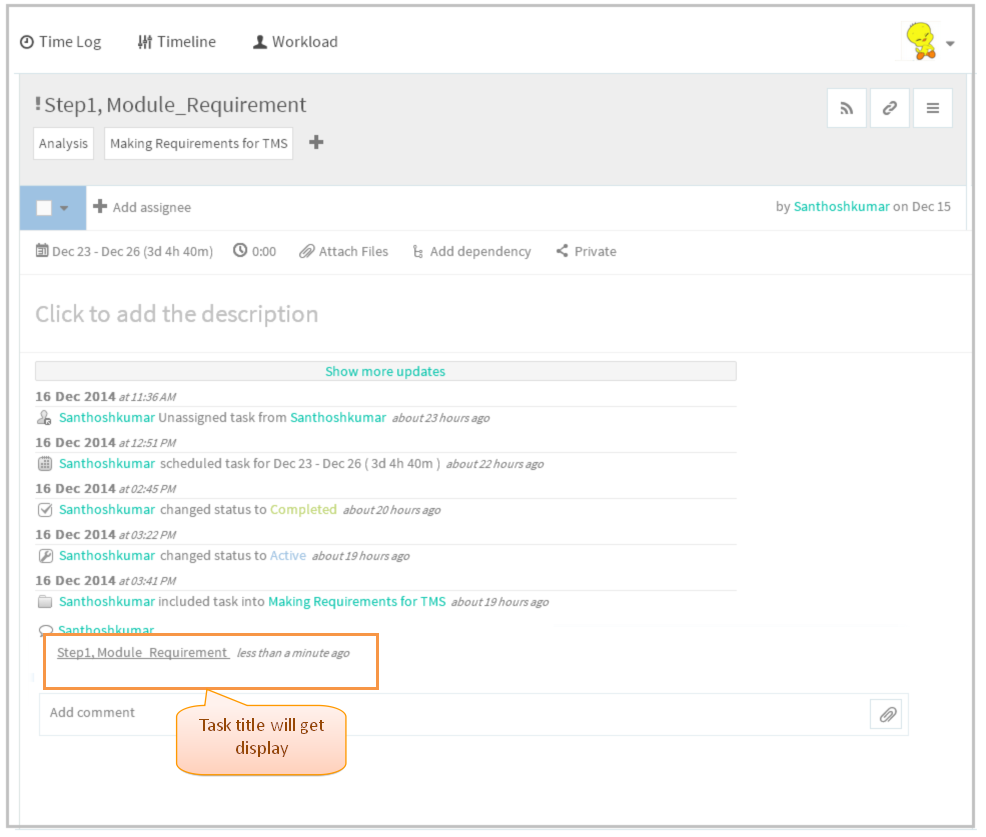Click the priority exclamation mark icon
Image resolution: width=986 pixels, height=837 pixels.
38,104
